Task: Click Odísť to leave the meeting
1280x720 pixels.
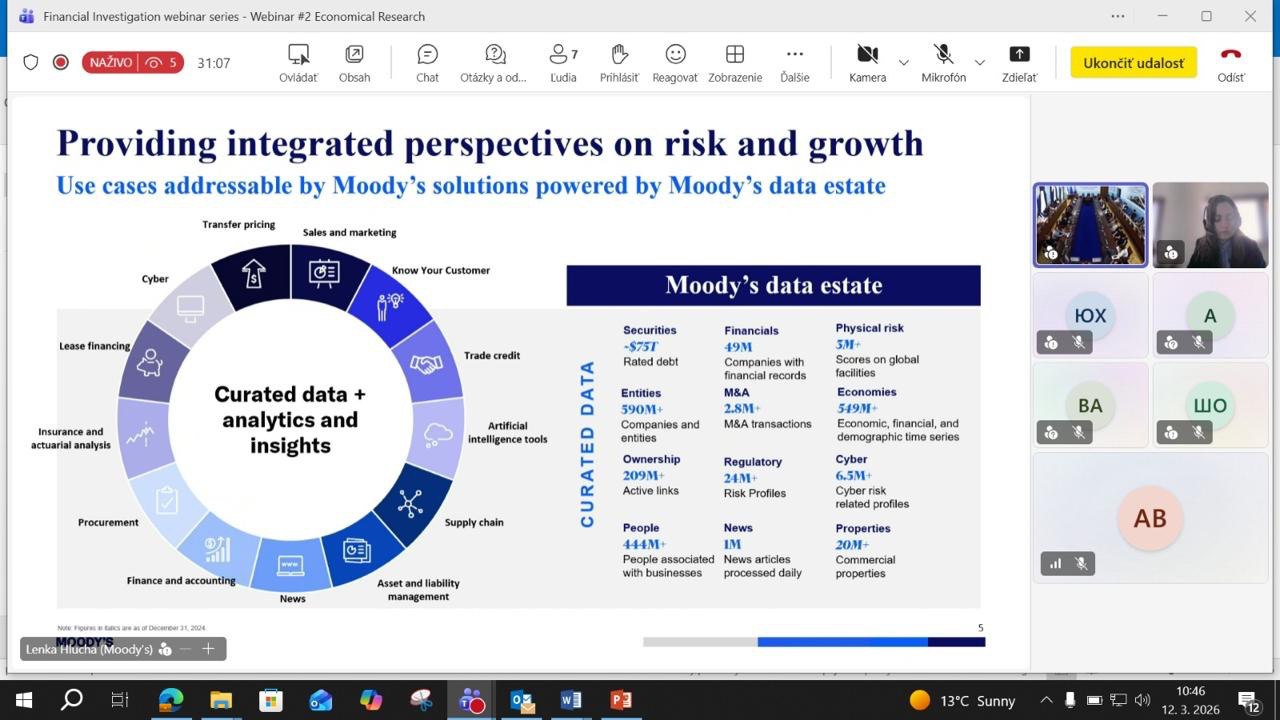Action: [1231, 63]
